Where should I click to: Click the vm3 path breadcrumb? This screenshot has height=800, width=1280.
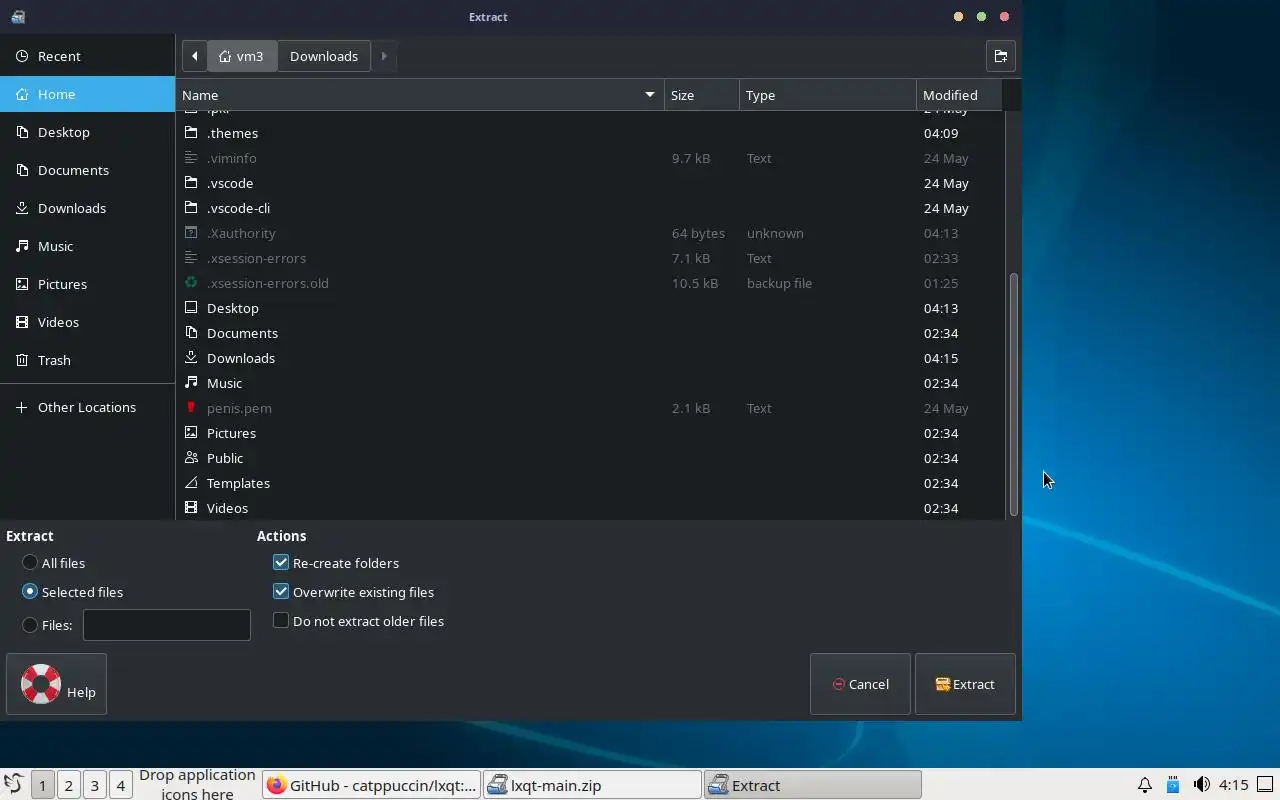click(242, 56)
